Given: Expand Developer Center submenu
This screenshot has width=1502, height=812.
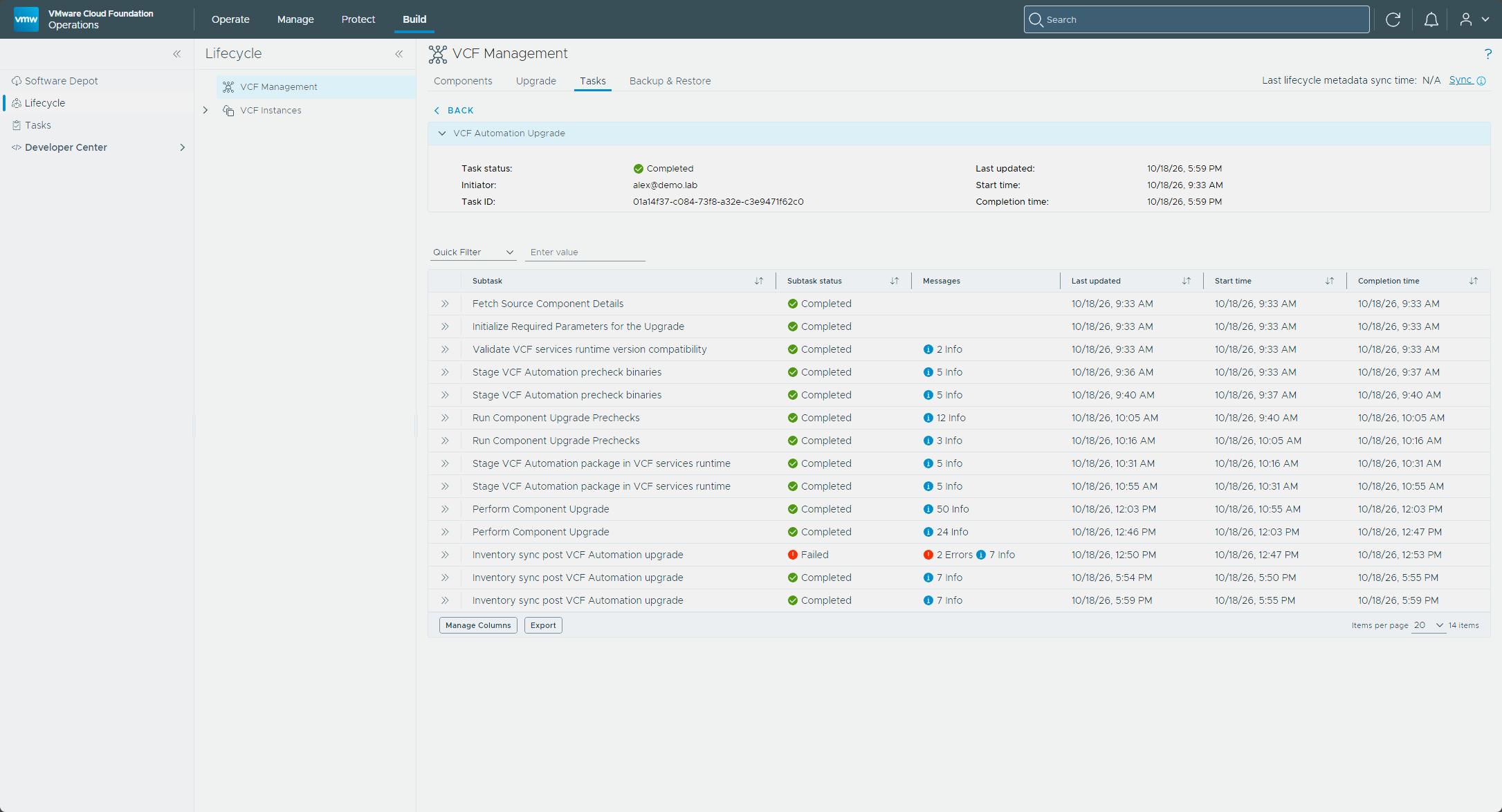Looking at the screenshot, I should click(182, 147).
